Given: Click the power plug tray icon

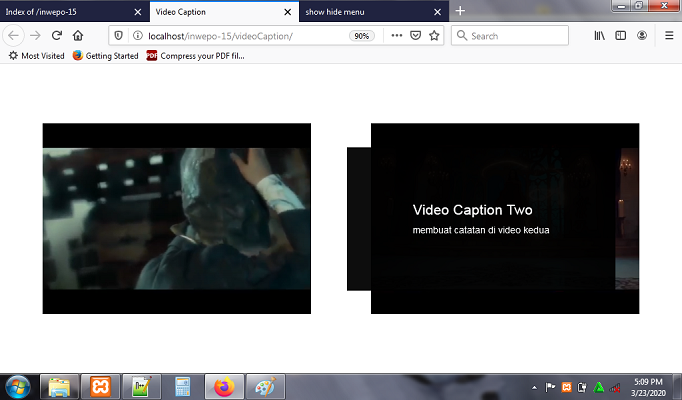Looking at the screenshot, I should point(582,387).
